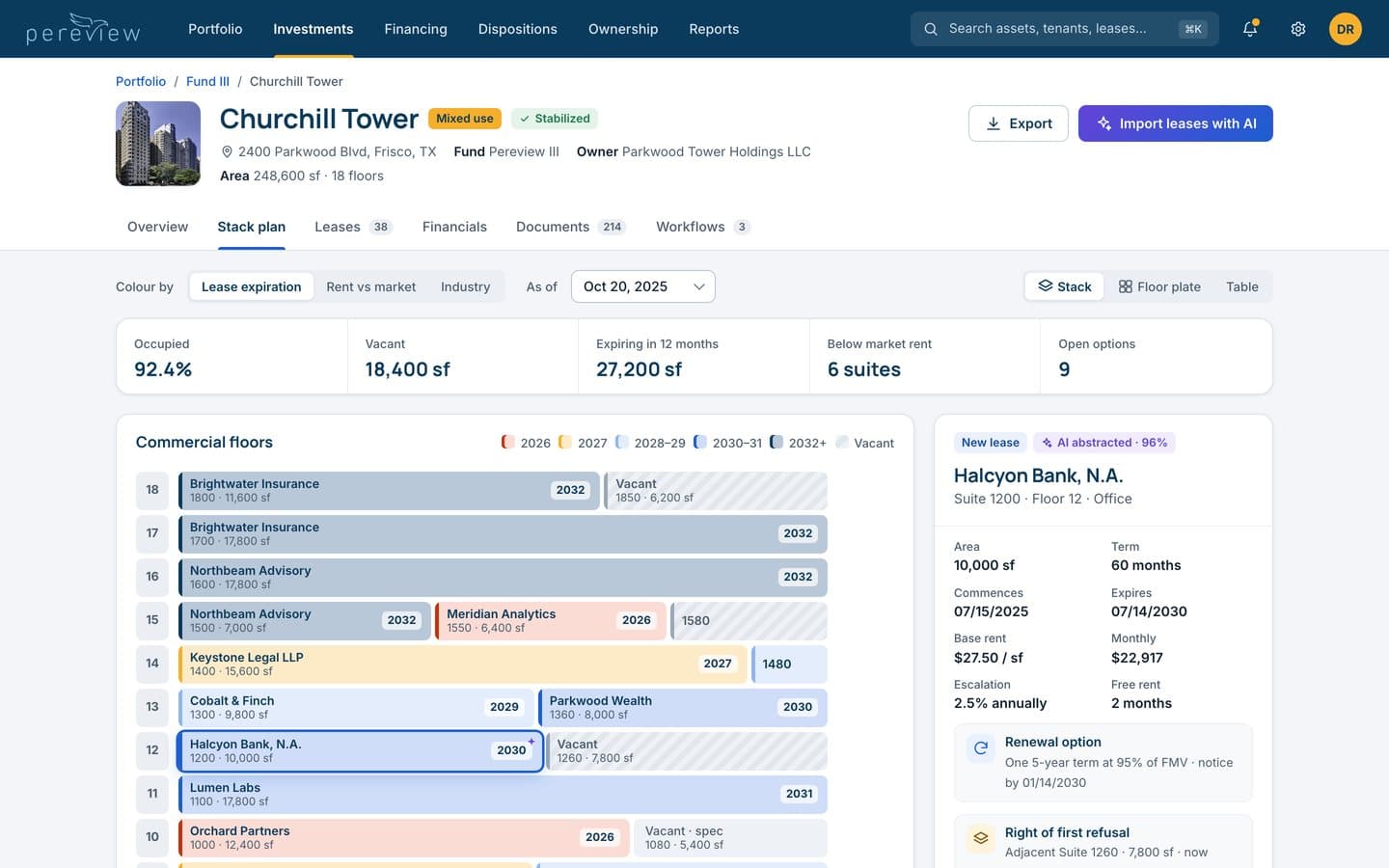Screen dimensions: 1389x868
Task: Follow the Fund III breadcrumb link
Action: point(207,81)
